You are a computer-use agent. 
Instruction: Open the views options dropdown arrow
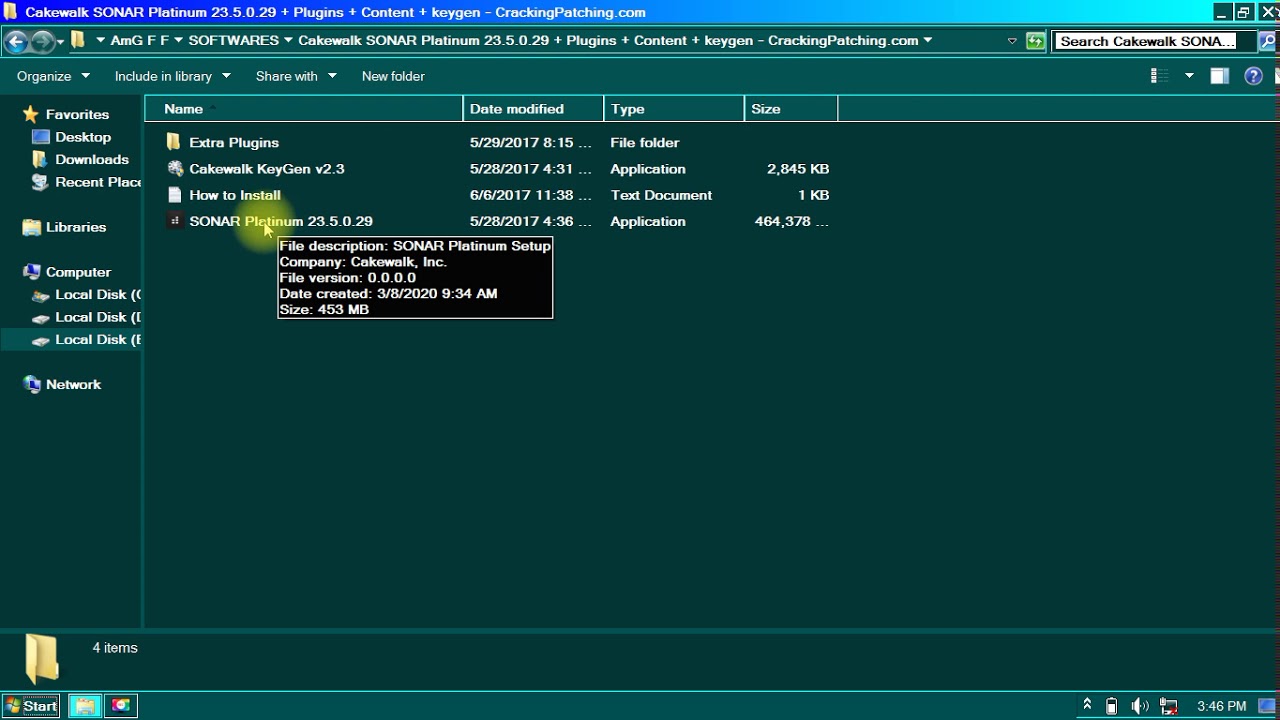click(1189, 76)
